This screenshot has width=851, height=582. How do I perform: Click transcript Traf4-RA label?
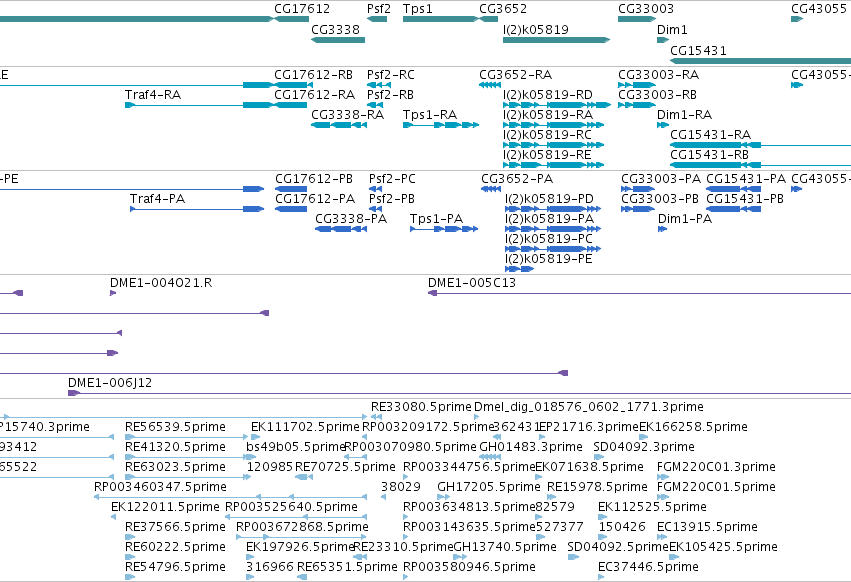[153, 94]
